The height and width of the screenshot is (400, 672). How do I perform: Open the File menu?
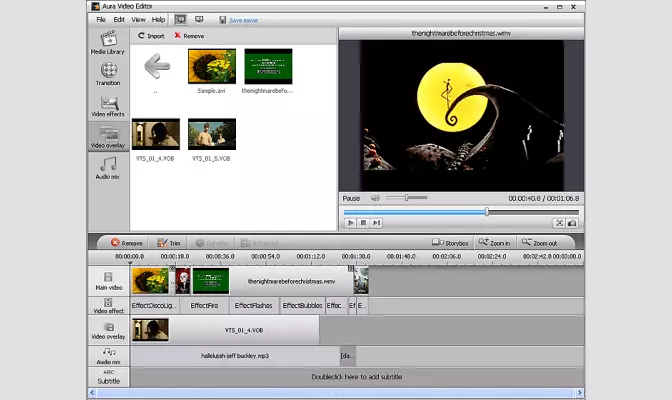[x=101, y=20]
